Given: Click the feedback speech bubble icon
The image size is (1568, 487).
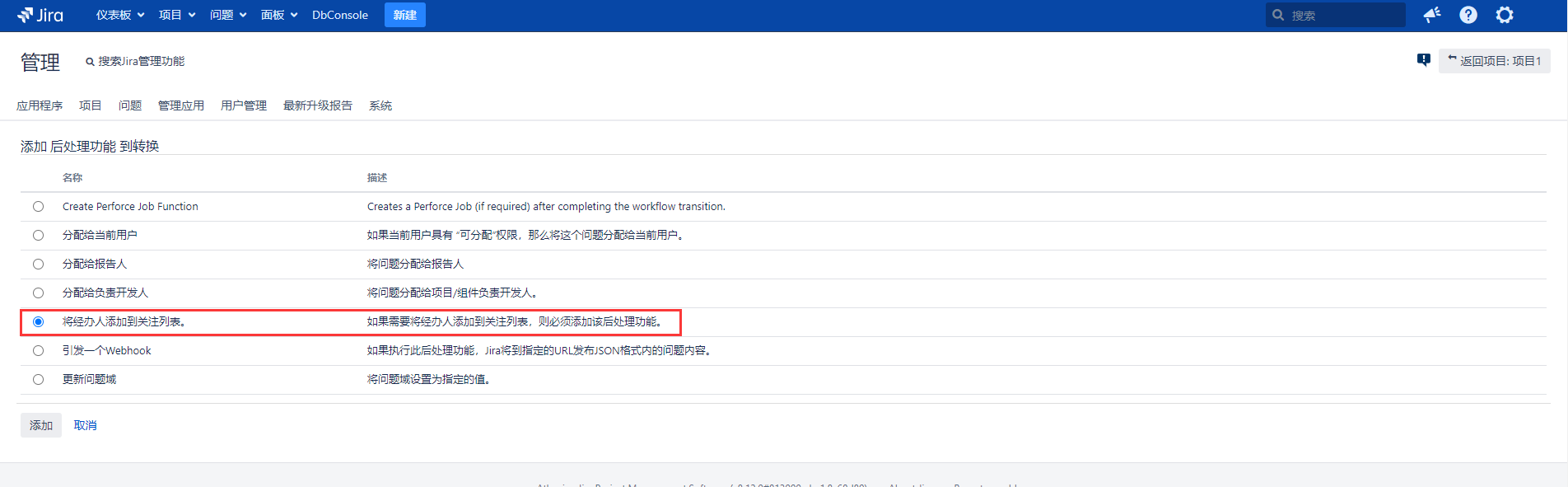Looking at the screenshot, I should tap(1423, 60).
